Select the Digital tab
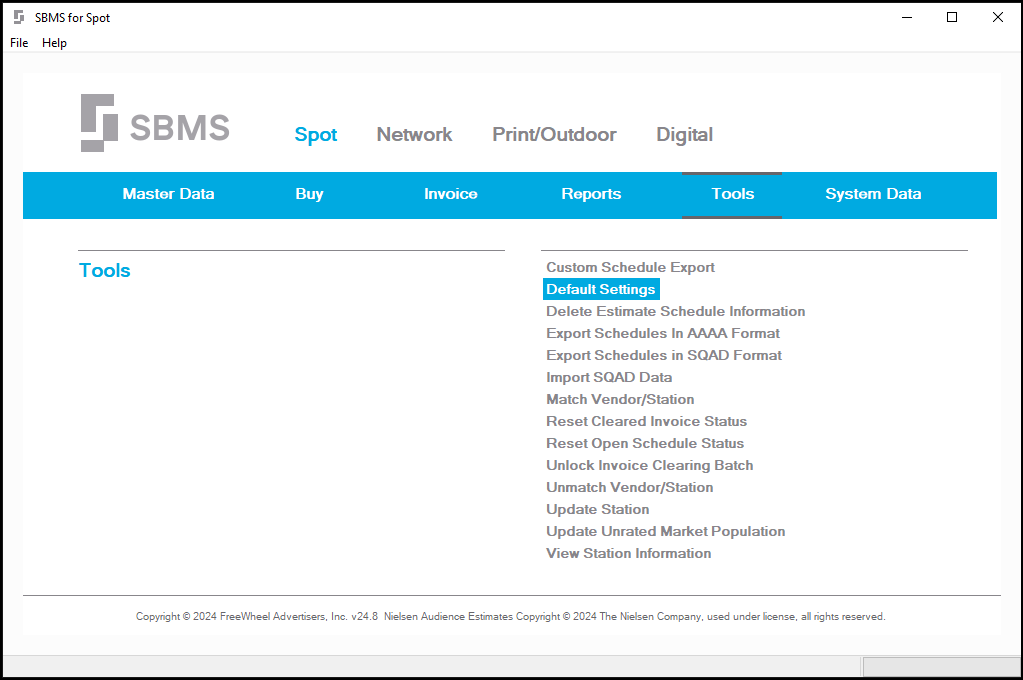This screenshot has width=1023, height=680. coord(684,134)
